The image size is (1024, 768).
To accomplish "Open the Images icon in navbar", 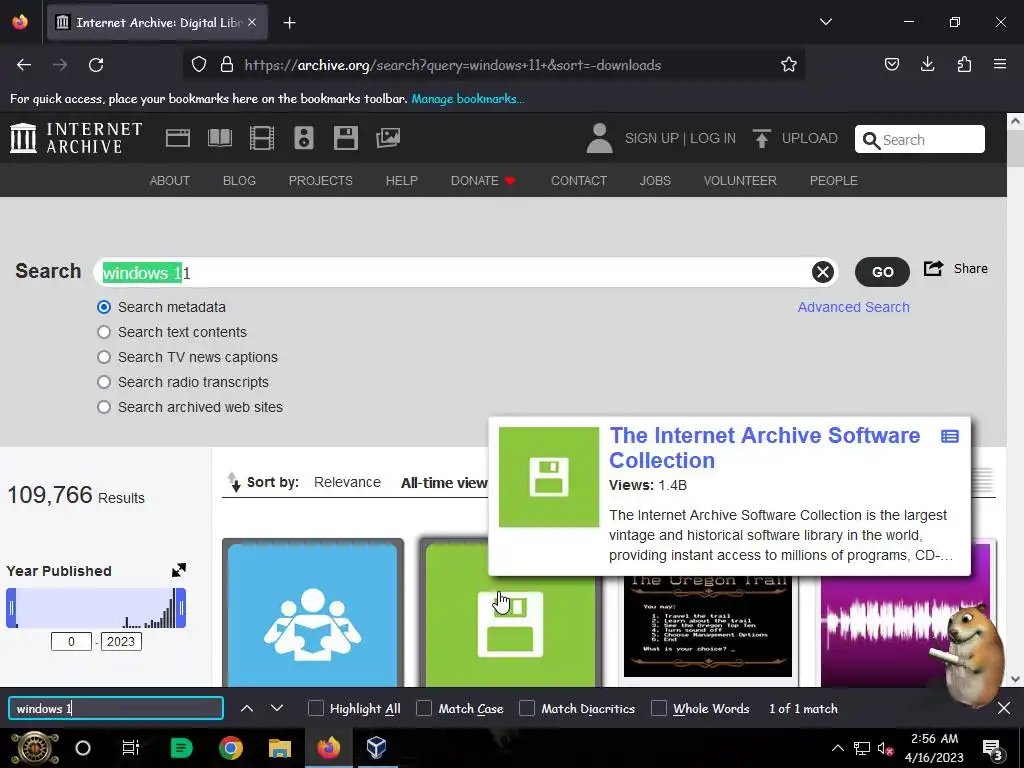I will point(388,138).
